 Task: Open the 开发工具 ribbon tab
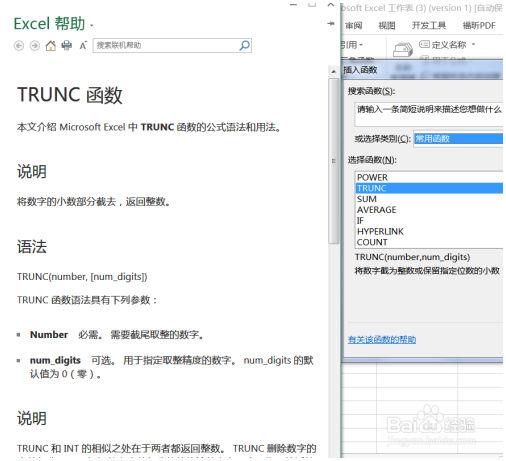pos(429,25)
